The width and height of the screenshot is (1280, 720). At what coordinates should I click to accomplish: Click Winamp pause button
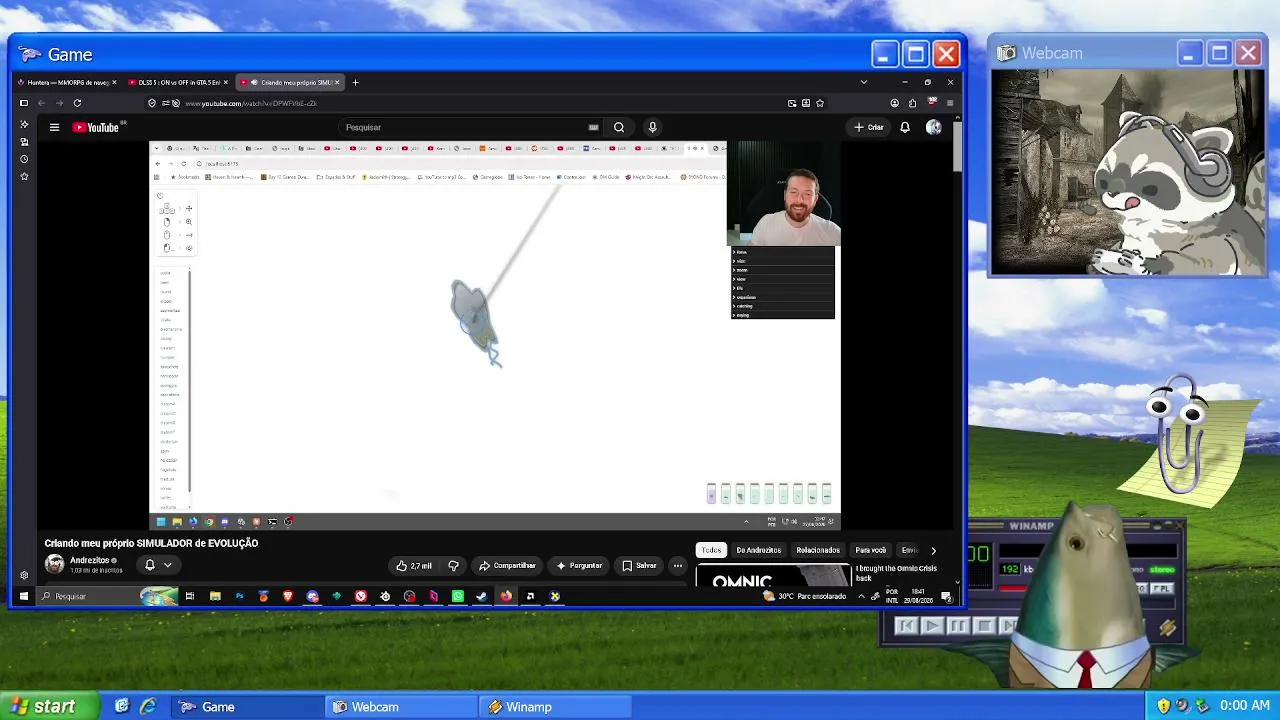tap(957, 626)
